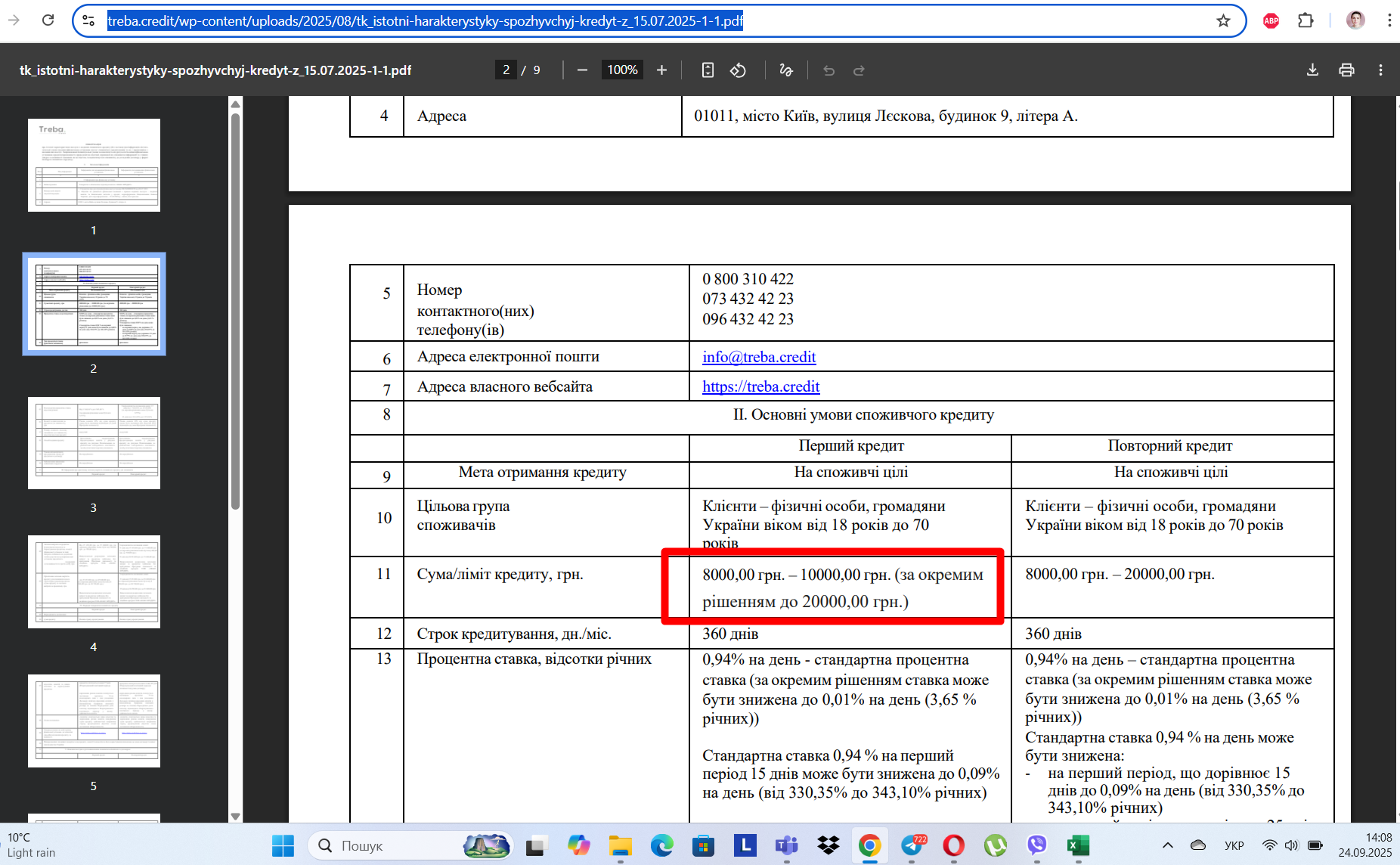Download the PDF file
This screenshot has width=1400, height=865.
(1312, 70)
